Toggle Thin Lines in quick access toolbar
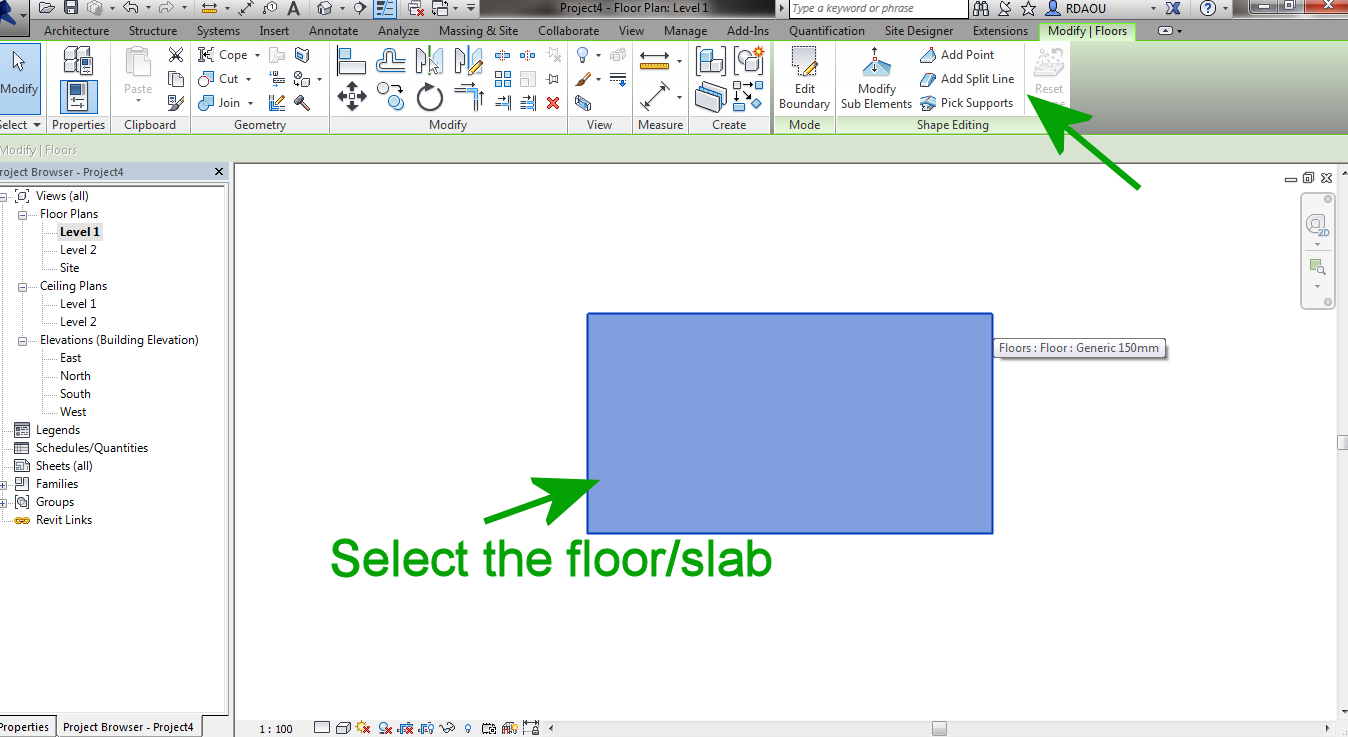Image resolution: width=1348 pixels, height=737 pixels. point(385,8)
